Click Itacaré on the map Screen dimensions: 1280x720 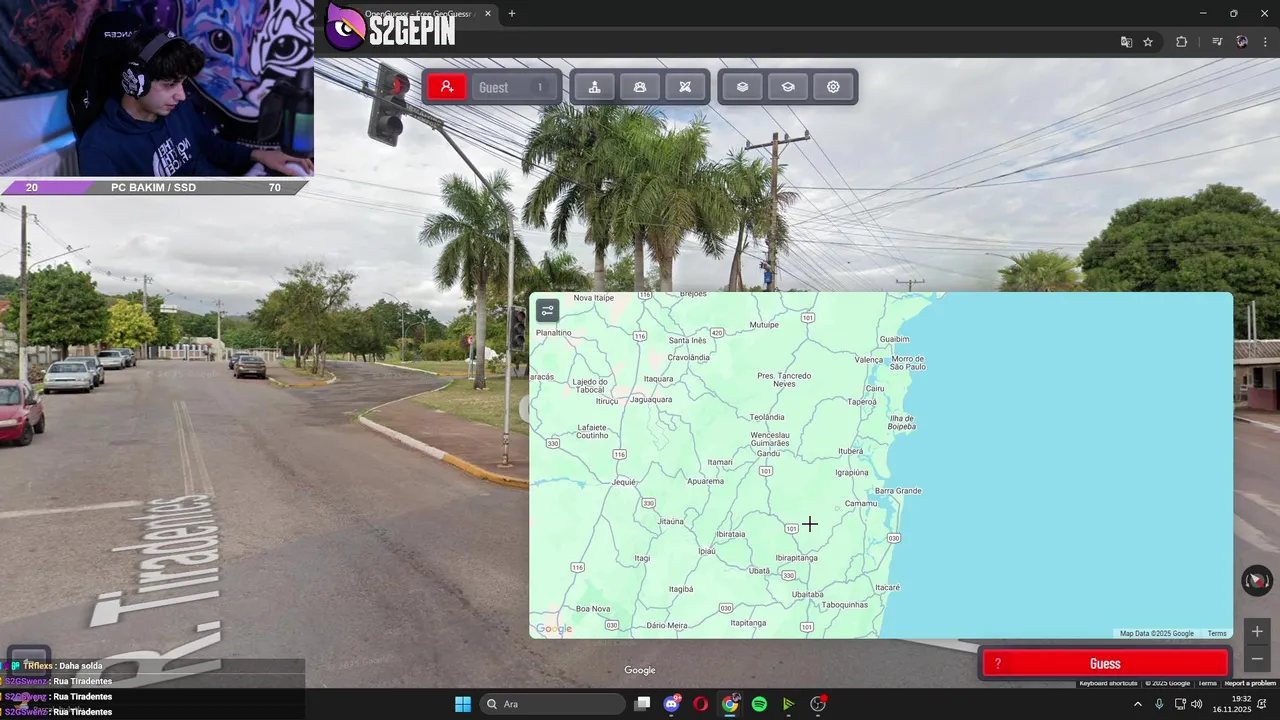(x=887, y=587)
